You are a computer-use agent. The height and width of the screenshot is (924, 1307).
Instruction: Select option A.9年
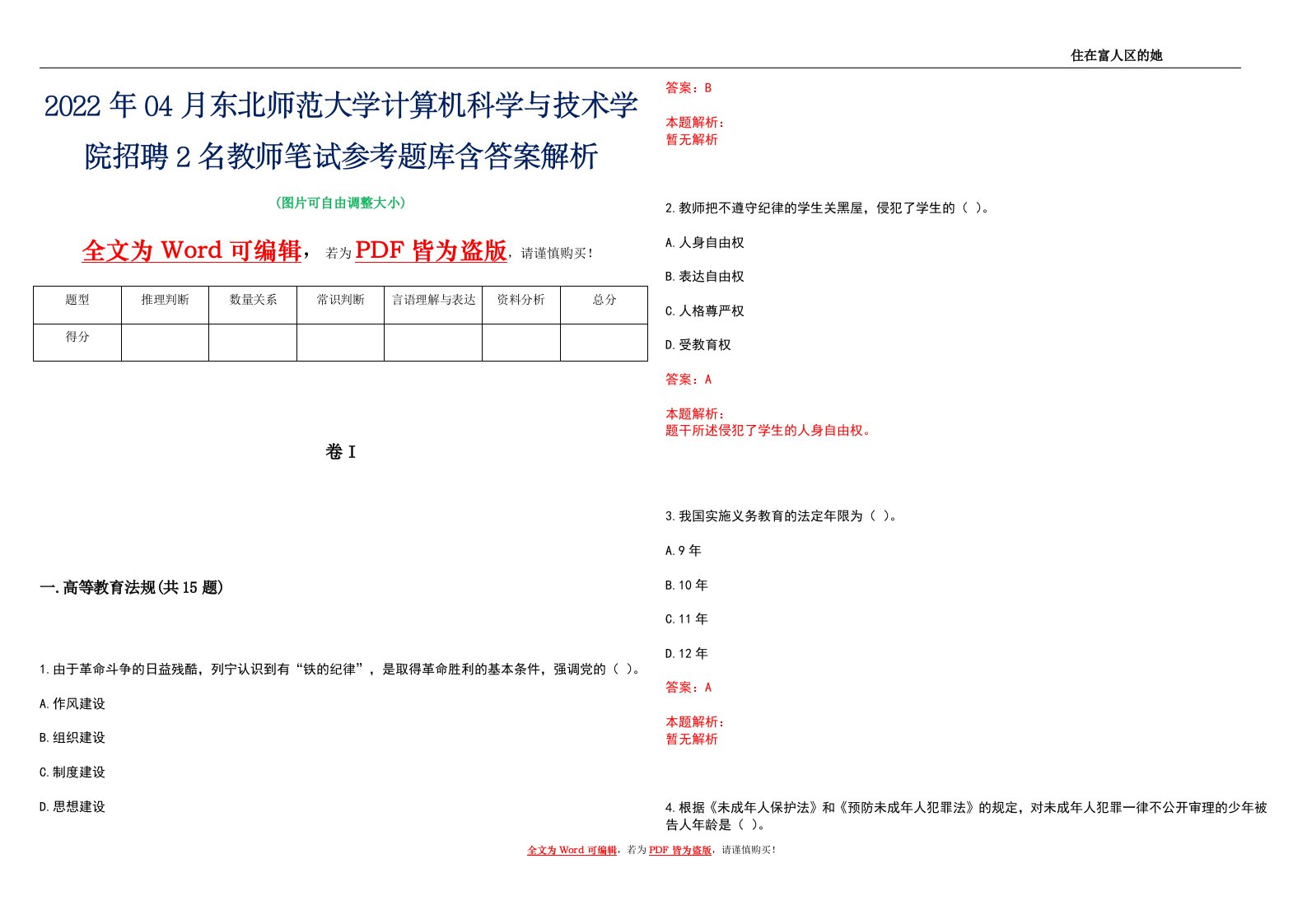[x=684, y=551]
